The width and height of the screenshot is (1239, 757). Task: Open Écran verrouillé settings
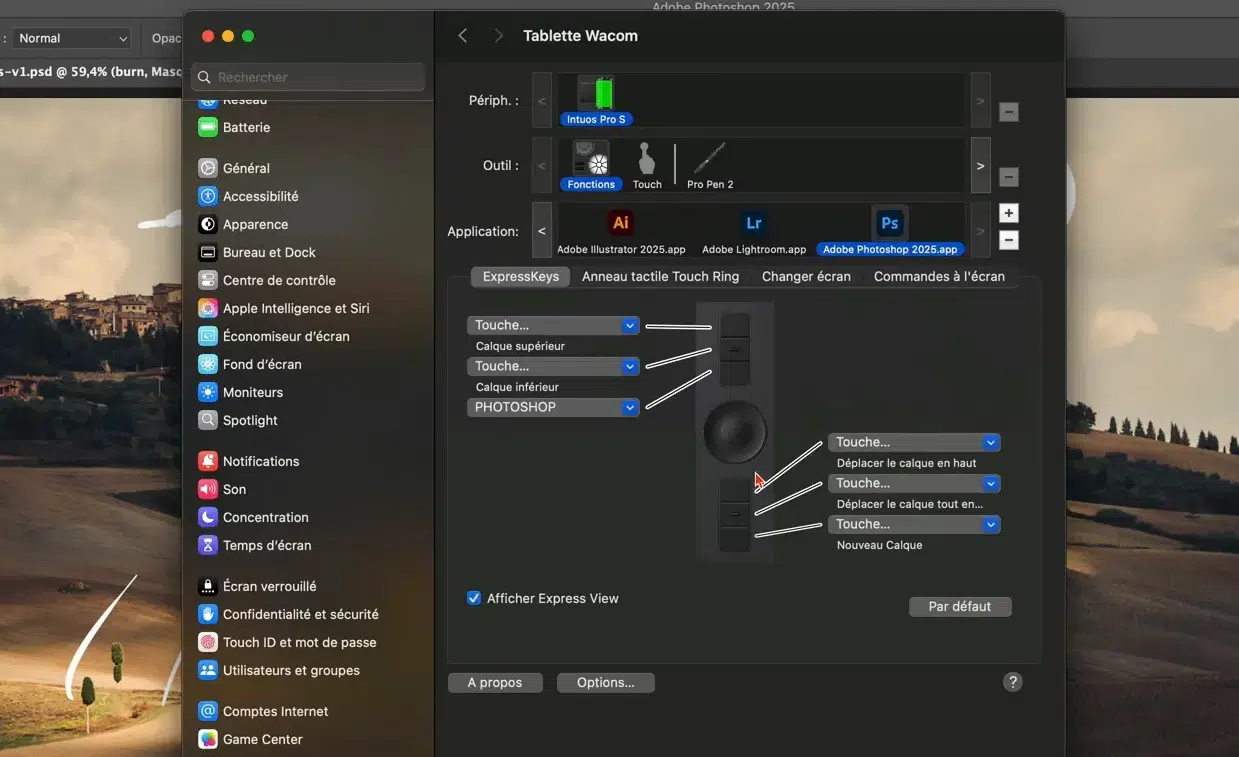click(257, 586)
